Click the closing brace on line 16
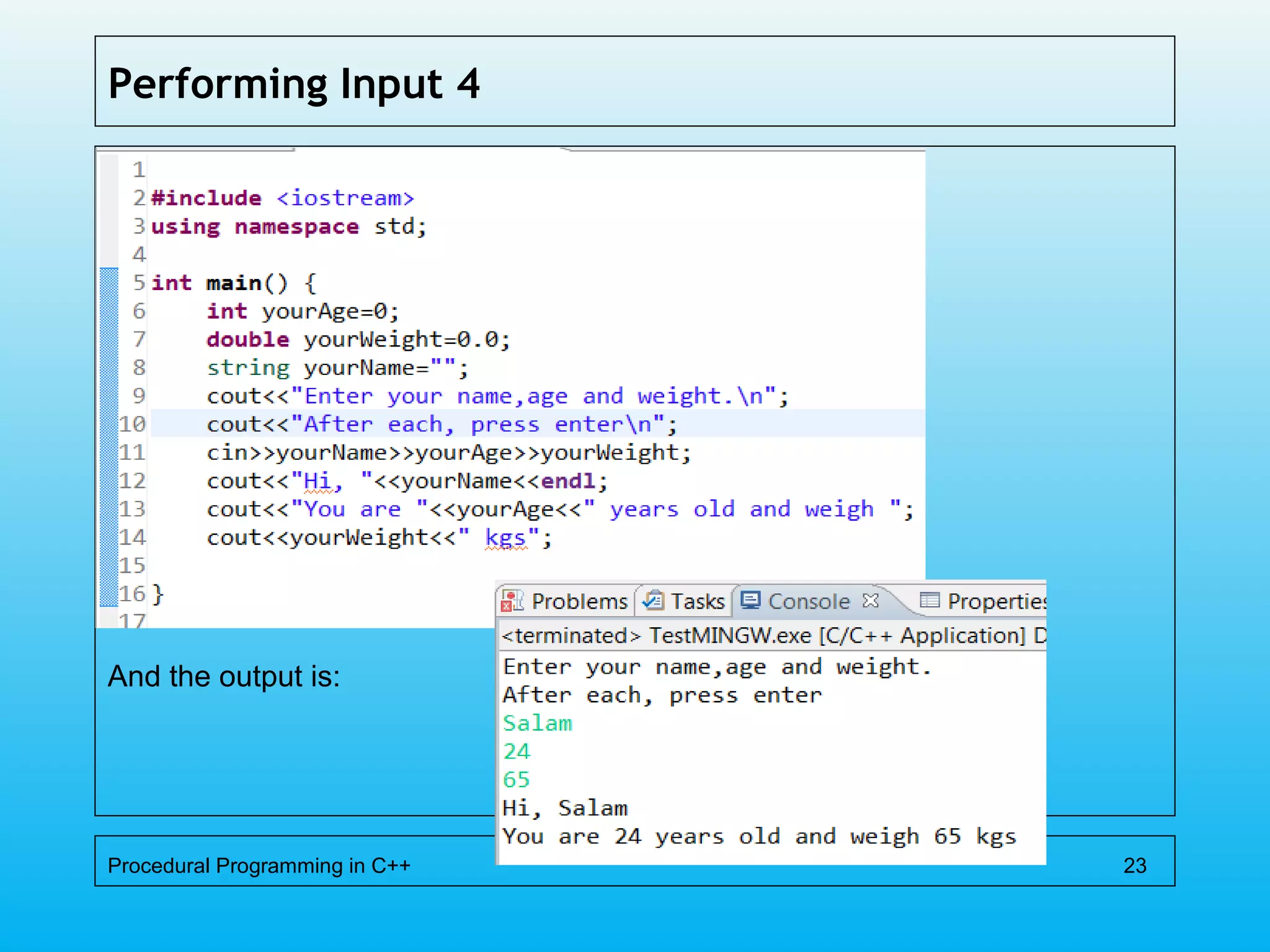 pyautogui.click(x=158, y=594)
